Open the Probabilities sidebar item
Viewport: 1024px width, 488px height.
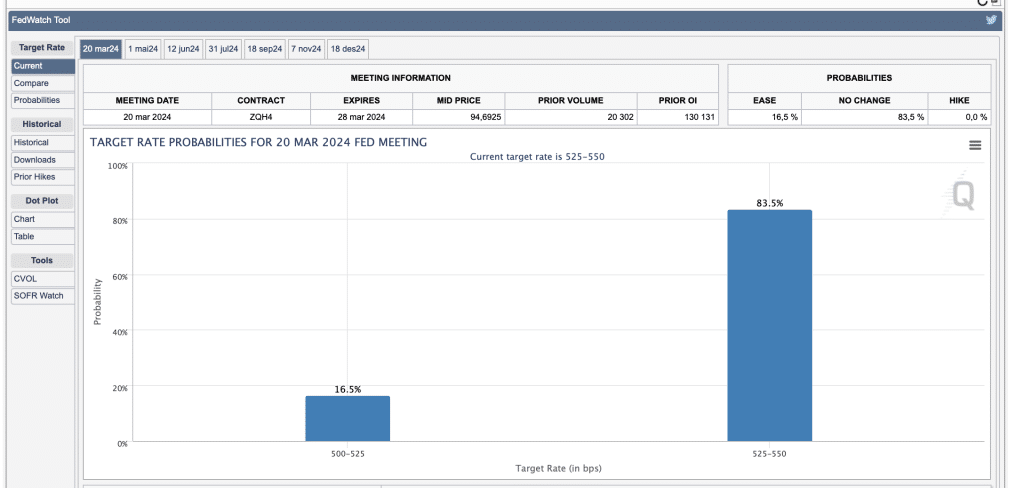tap(42, 101)
